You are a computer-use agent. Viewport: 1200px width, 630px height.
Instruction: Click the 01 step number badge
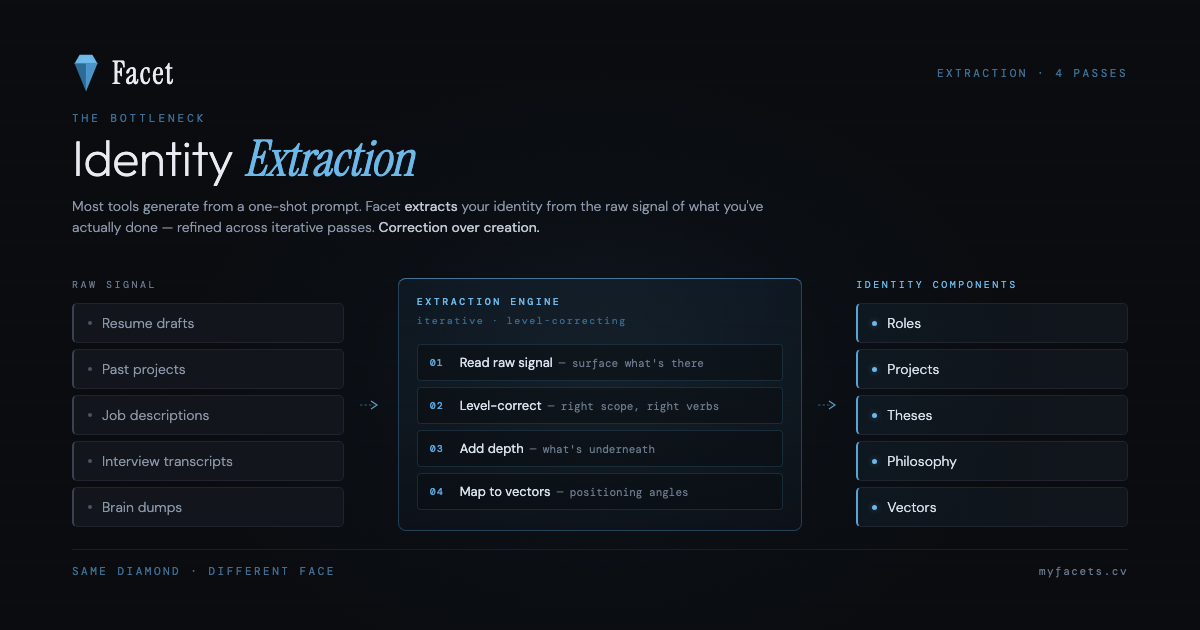tap(436, 363)
